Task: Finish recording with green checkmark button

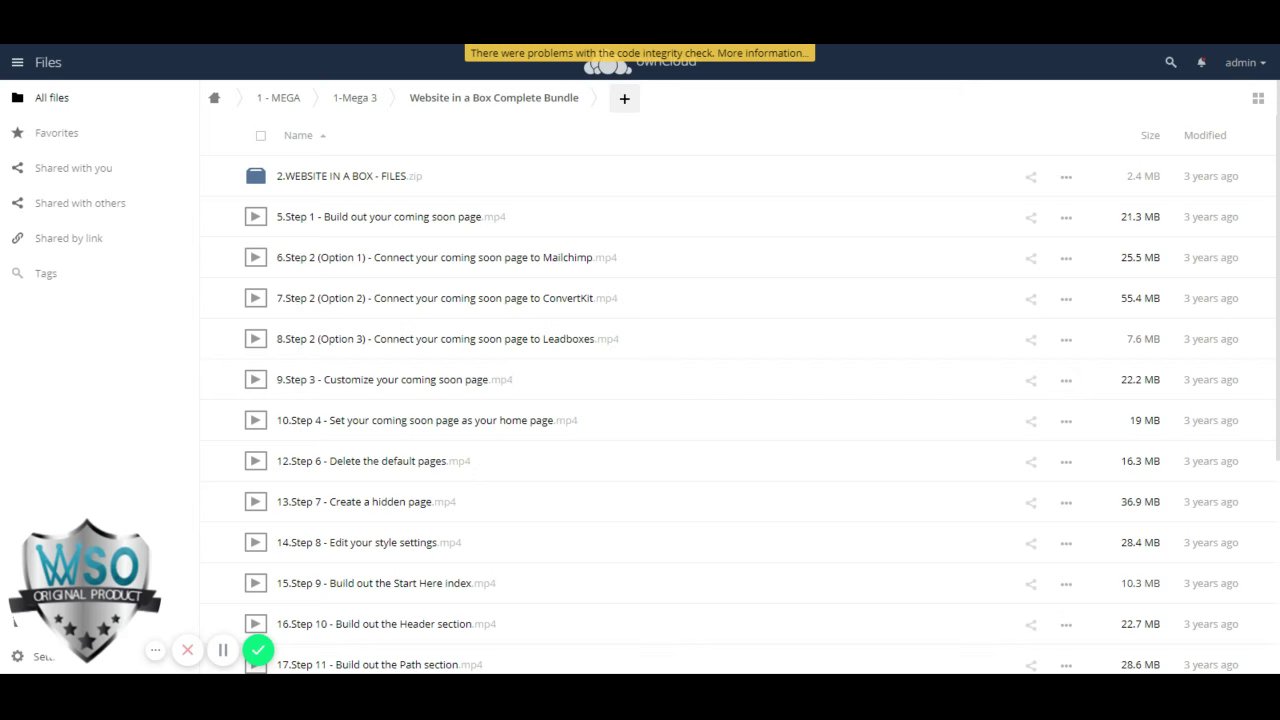Action: tap(258, 651)
